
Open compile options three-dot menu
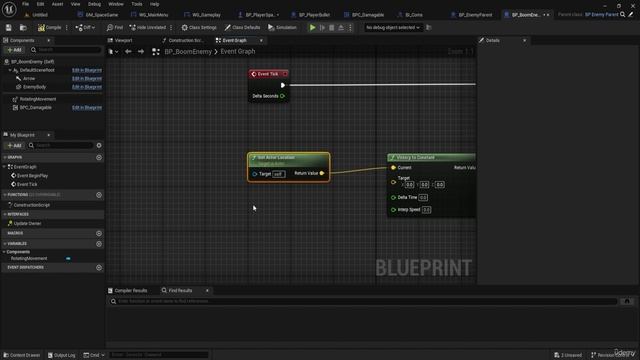click(67, 27)
